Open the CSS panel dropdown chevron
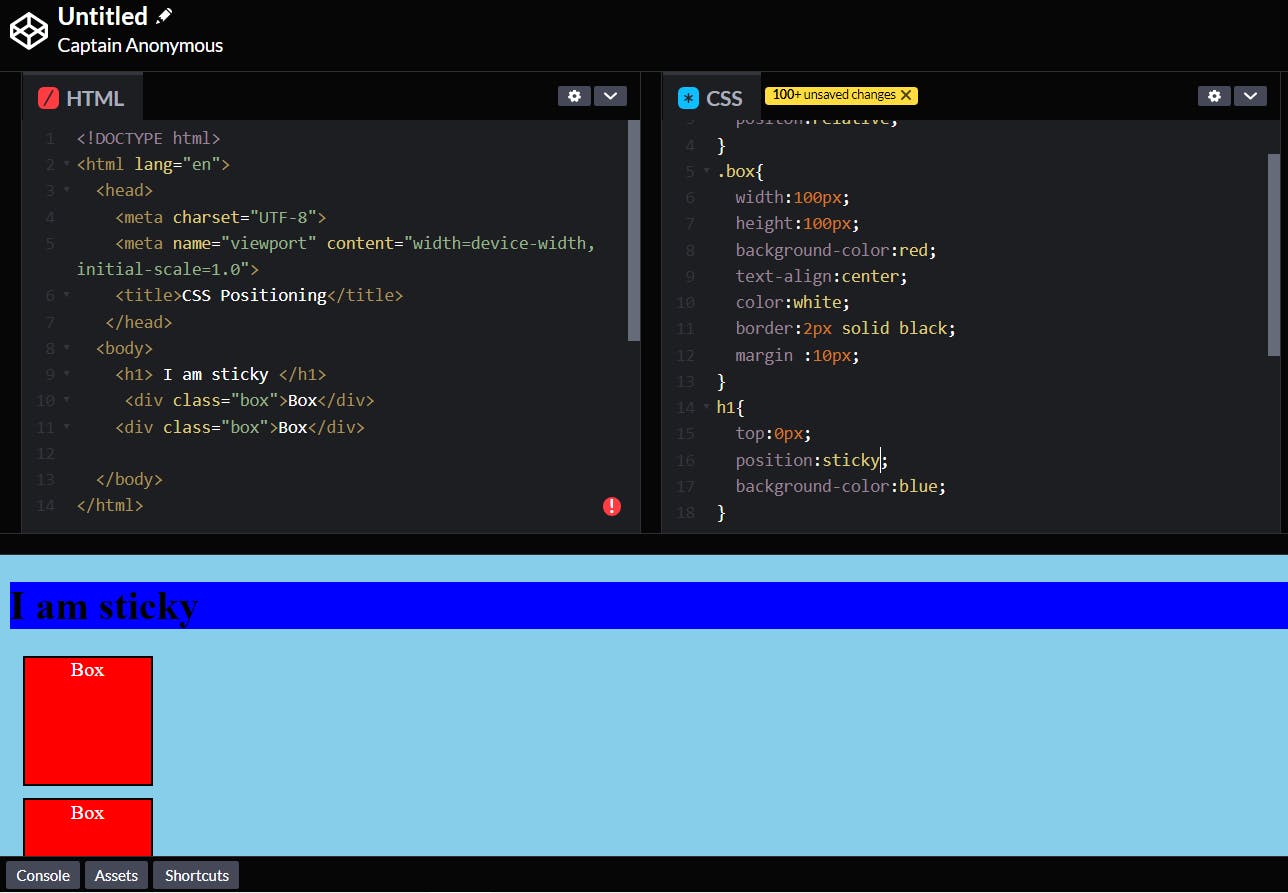Image resolution: width=1288 pixels, height=893 pixels. (1250, 96)
